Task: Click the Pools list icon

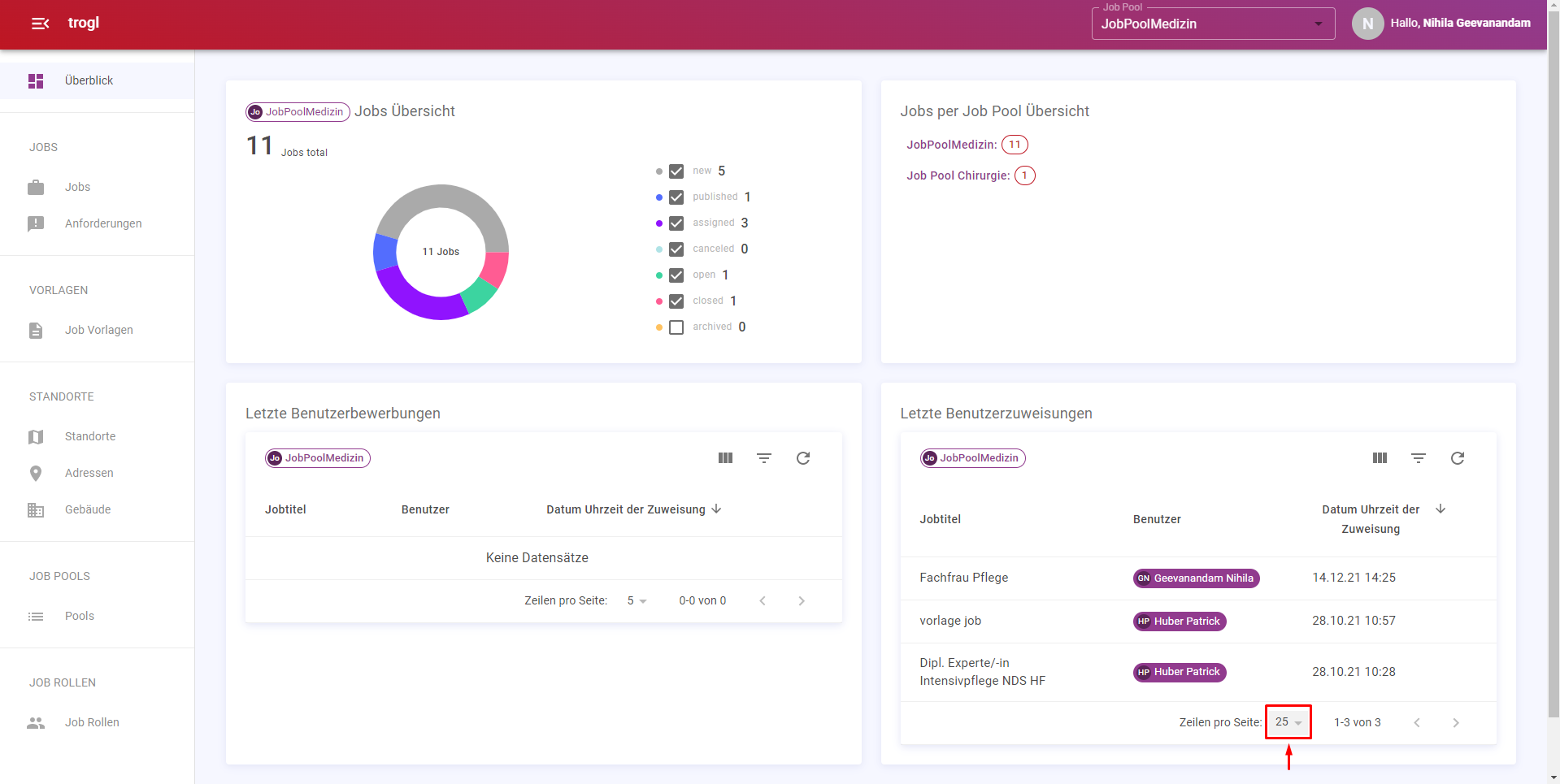Action: [36, 616]
